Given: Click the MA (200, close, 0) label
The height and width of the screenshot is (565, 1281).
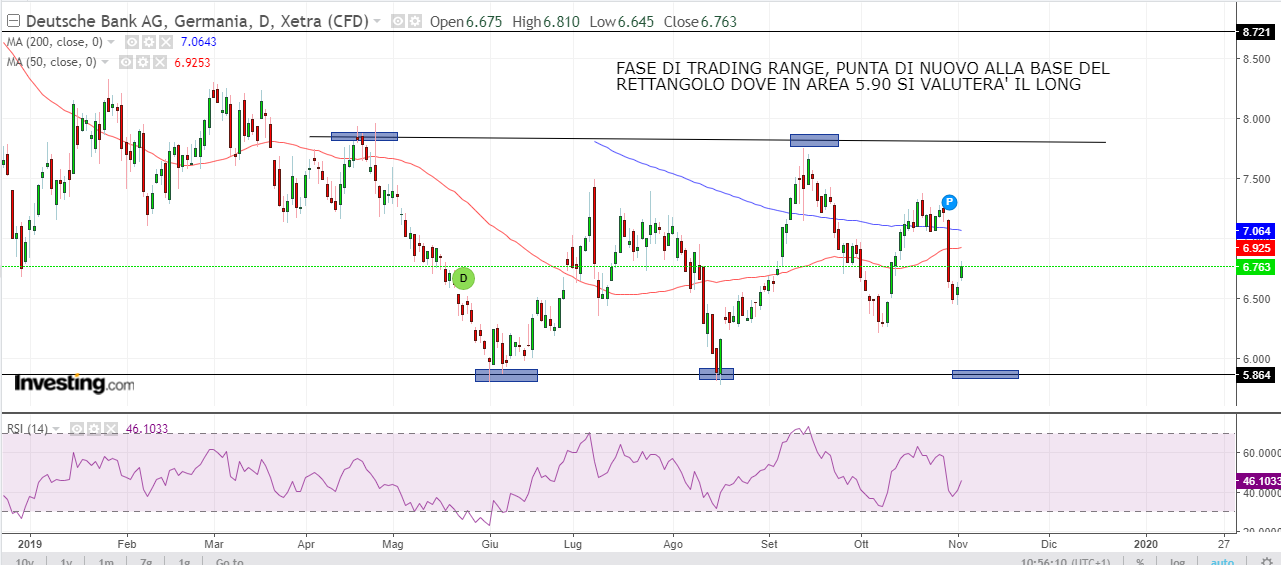Looking at the screenshot, I should point(54,42).
